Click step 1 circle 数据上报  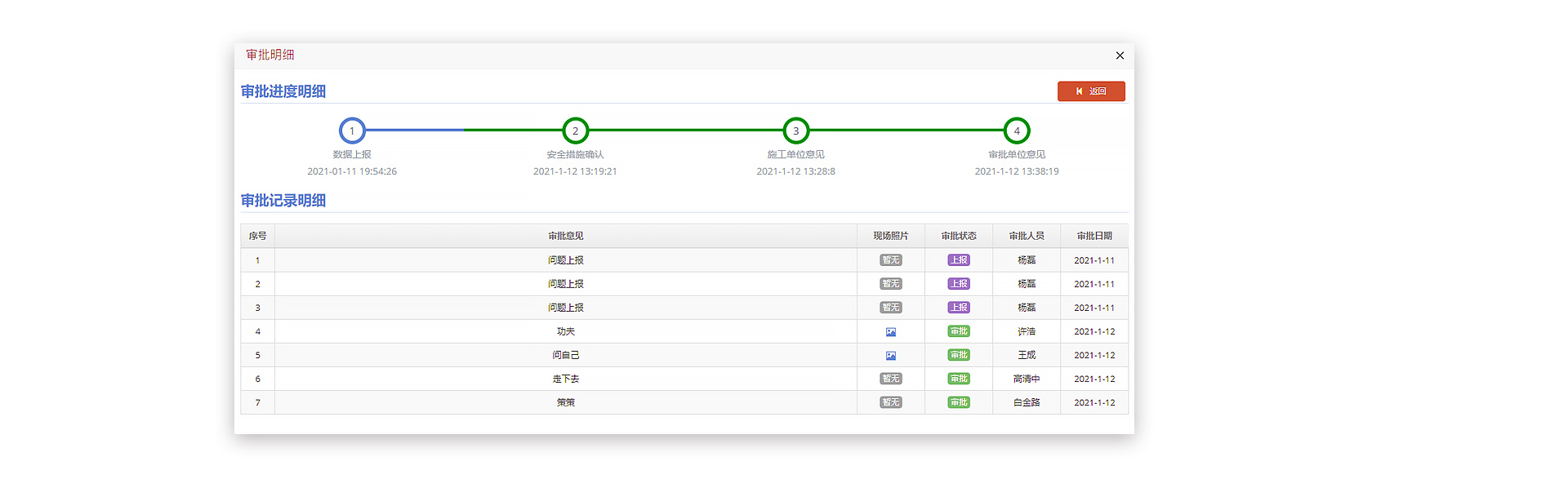[x=352, y=131]
